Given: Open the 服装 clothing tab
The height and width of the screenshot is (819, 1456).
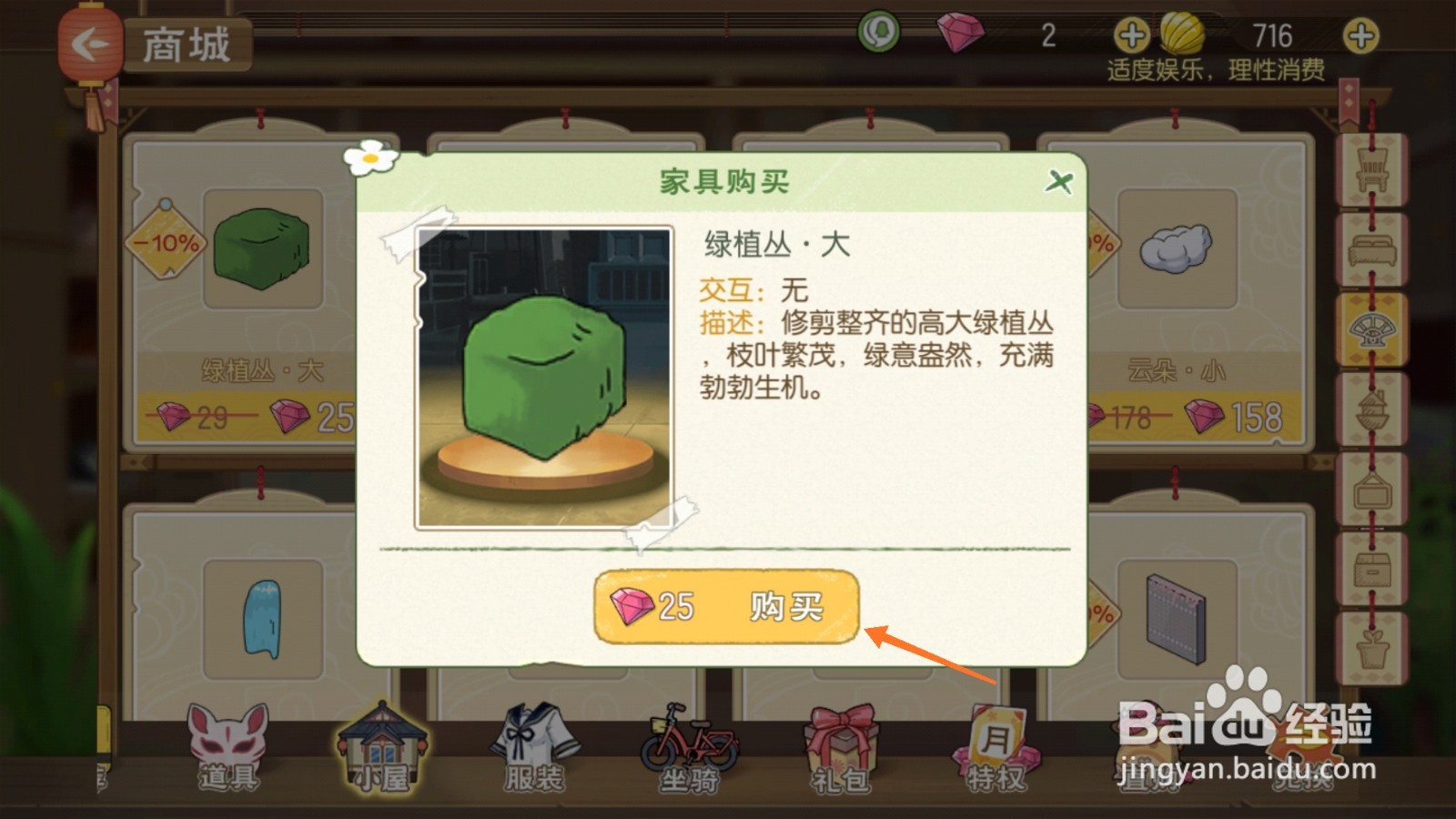Looking at the screenshot, I should coord(534,748).
